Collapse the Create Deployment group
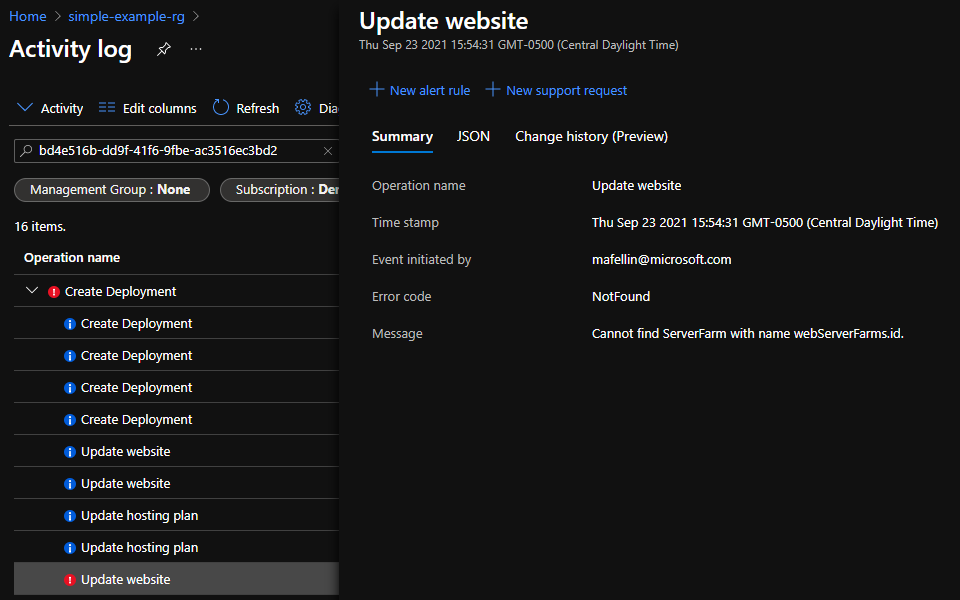960x600 pixels. click(x=29, y=290)
